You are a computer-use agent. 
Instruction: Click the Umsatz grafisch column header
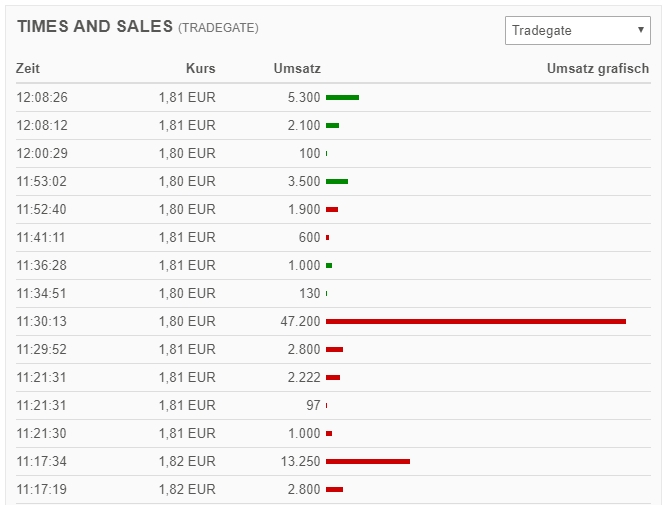click(x=598, y=69)
